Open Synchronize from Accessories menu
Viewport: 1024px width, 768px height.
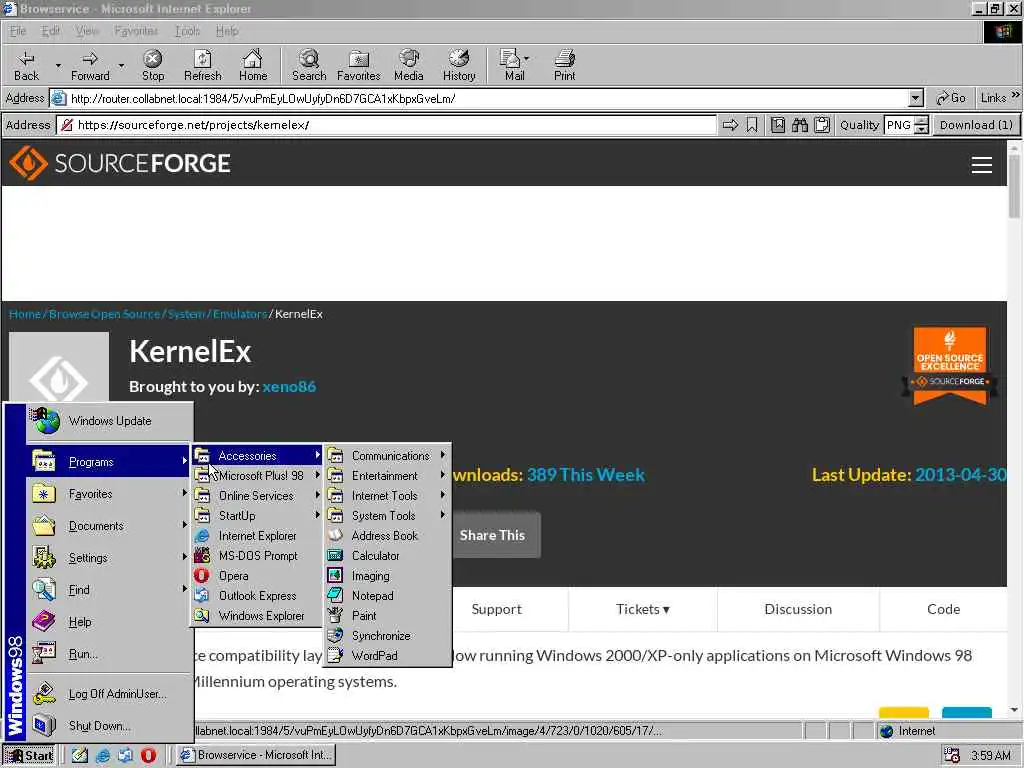389,635
